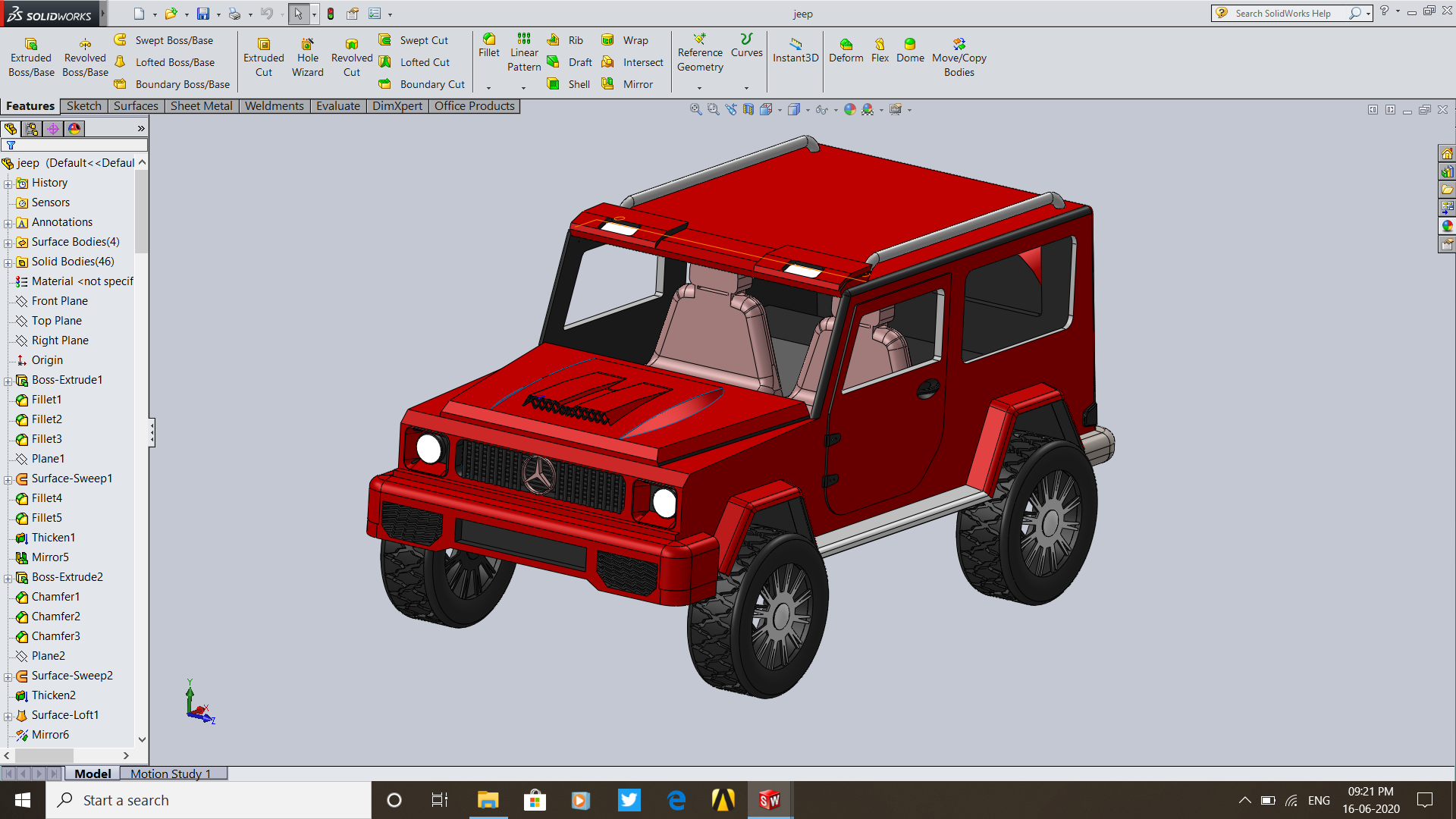The width and height of the screenshot is (1456, 819).
Task: Click the Save icon in toolbar
Action: (x=202, y=14)
